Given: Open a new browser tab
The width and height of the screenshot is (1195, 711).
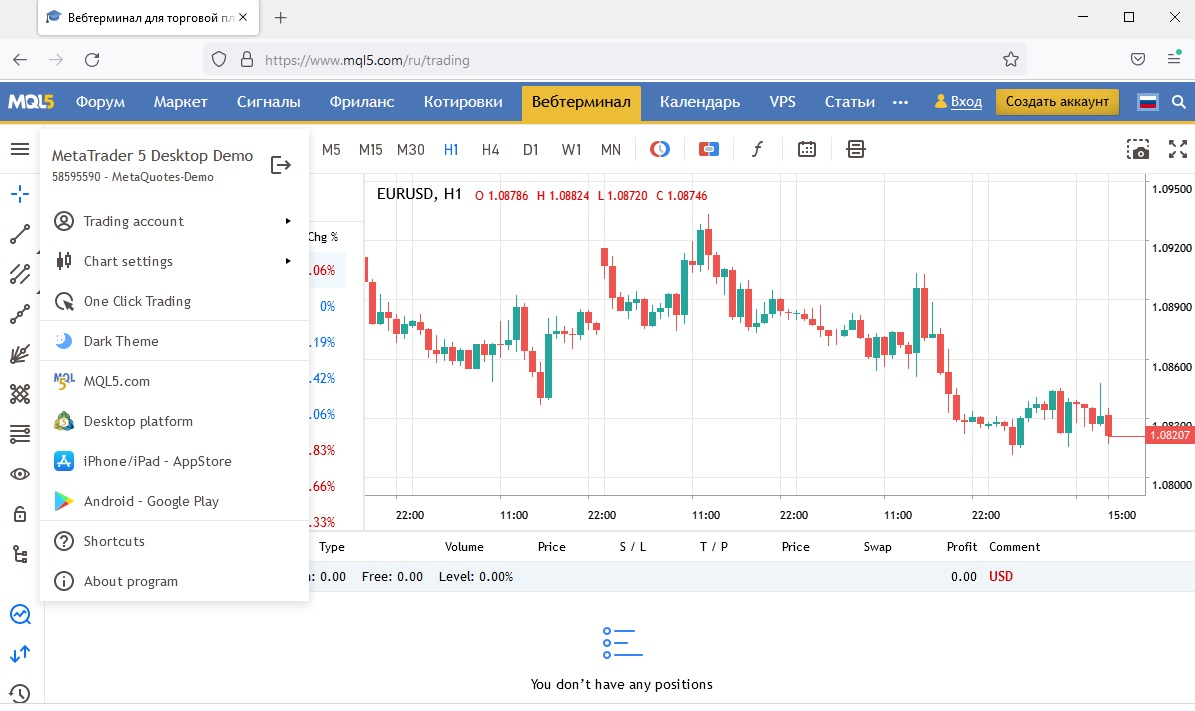Looking at the screenshot, I should [x=280, y=18].
